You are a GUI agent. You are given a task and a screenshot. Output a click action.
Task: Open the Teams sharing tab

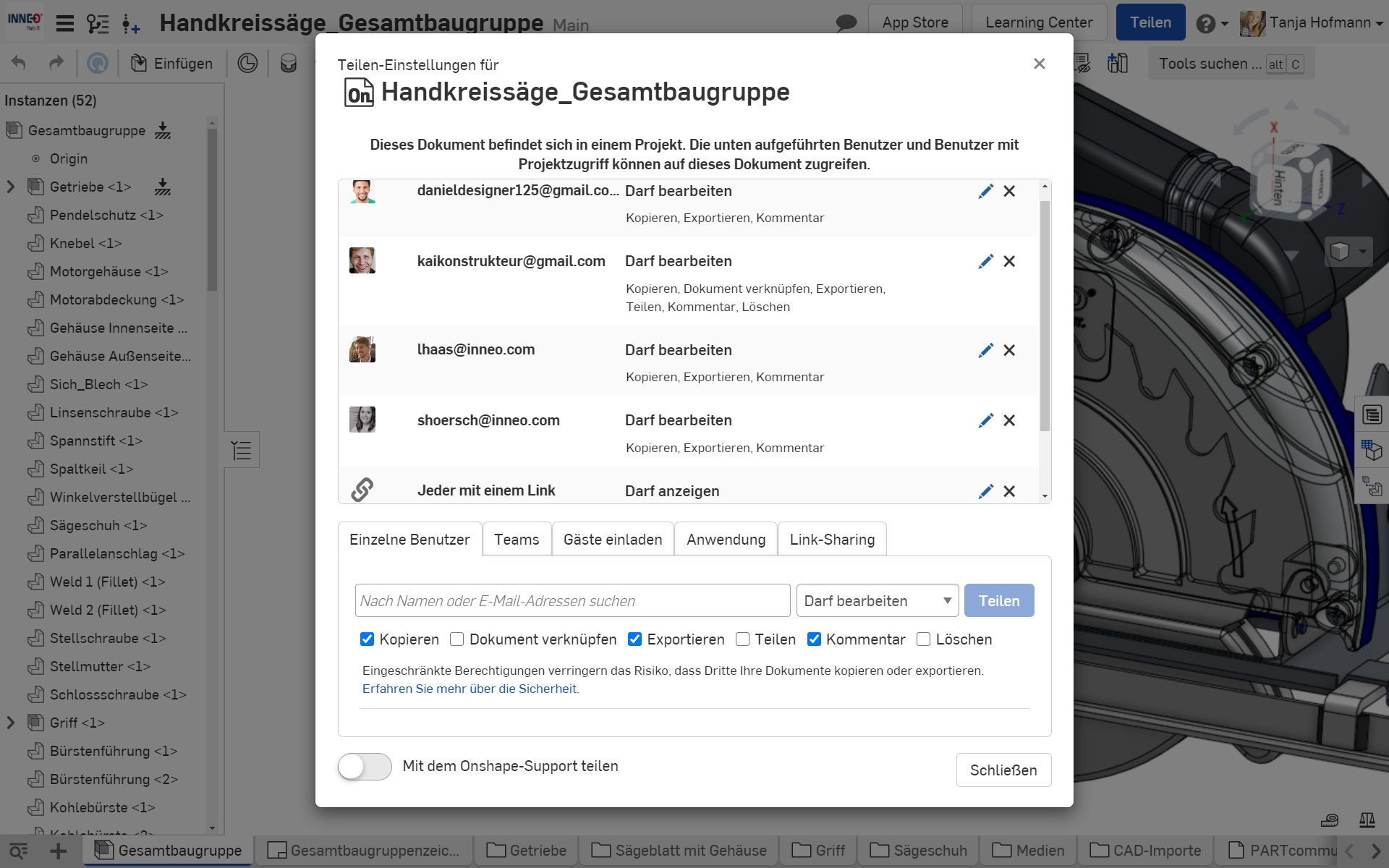click(517, 540)
